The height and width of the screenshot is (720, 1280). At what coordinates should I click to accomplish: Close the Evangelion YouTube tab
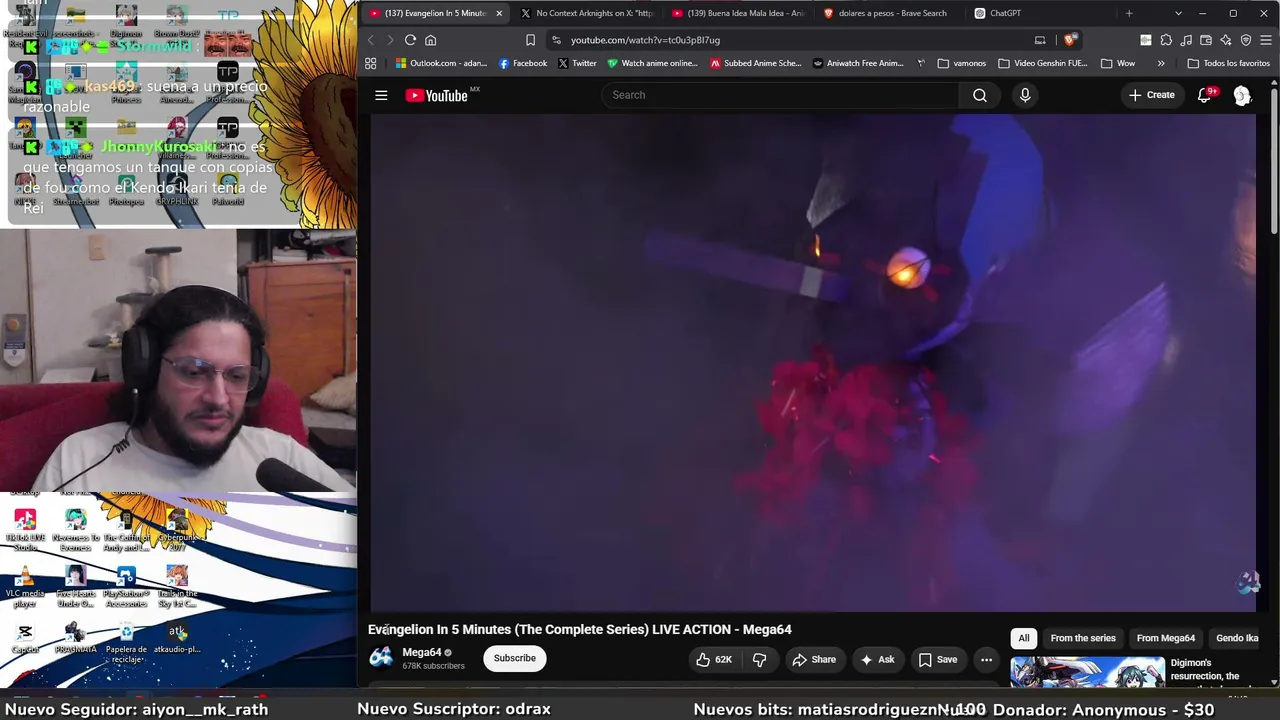tap(499, 13)
